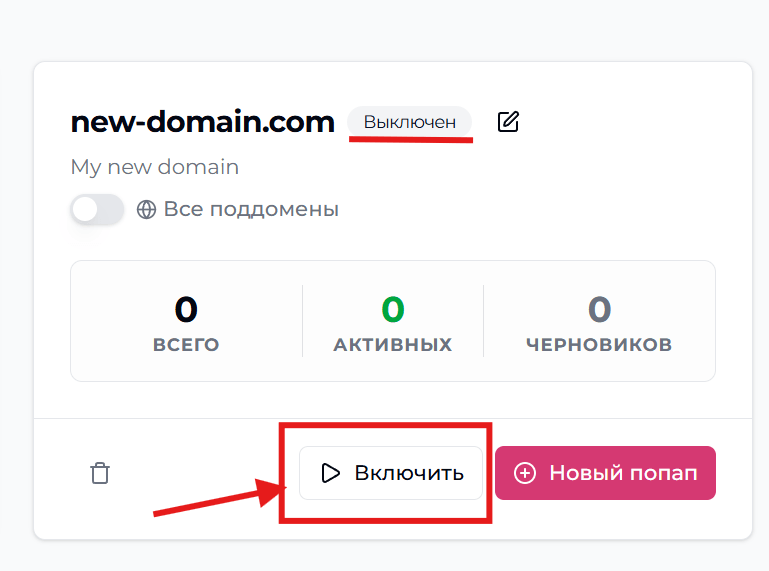This screenshot has width=769, height=571.
Task: Click the Все поддомены label text
Action: tap(251, 209)
